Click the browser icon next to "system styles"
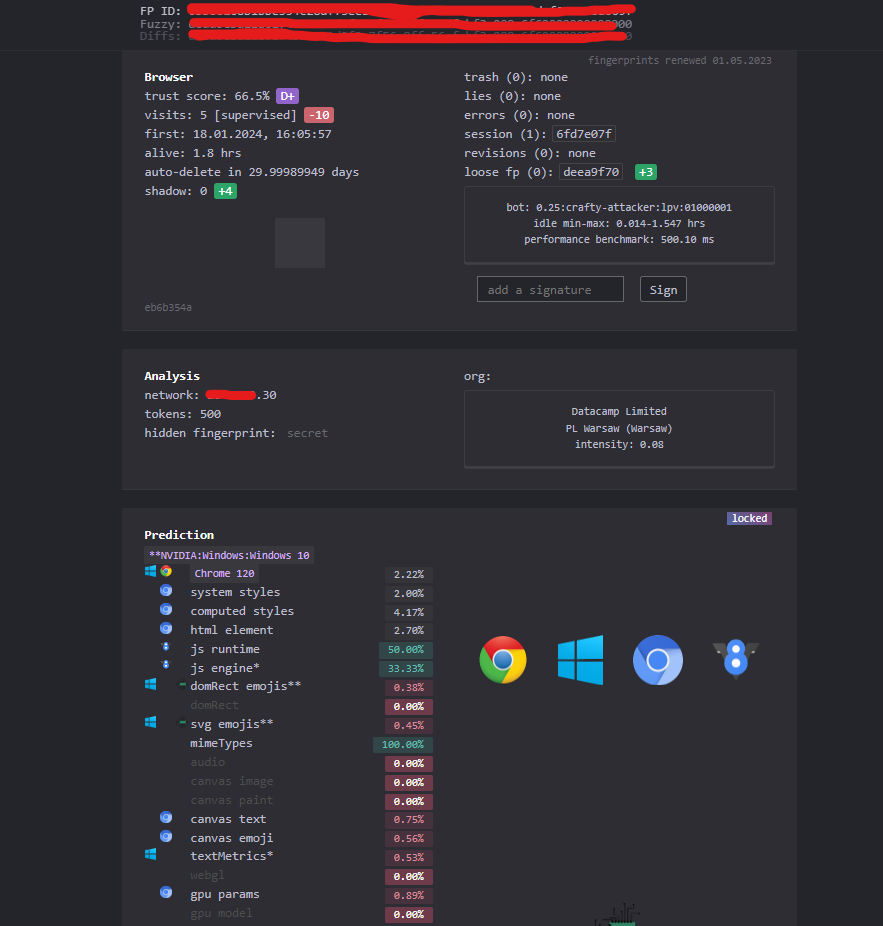This screenshot has height=926, width=883. (166, 590)
